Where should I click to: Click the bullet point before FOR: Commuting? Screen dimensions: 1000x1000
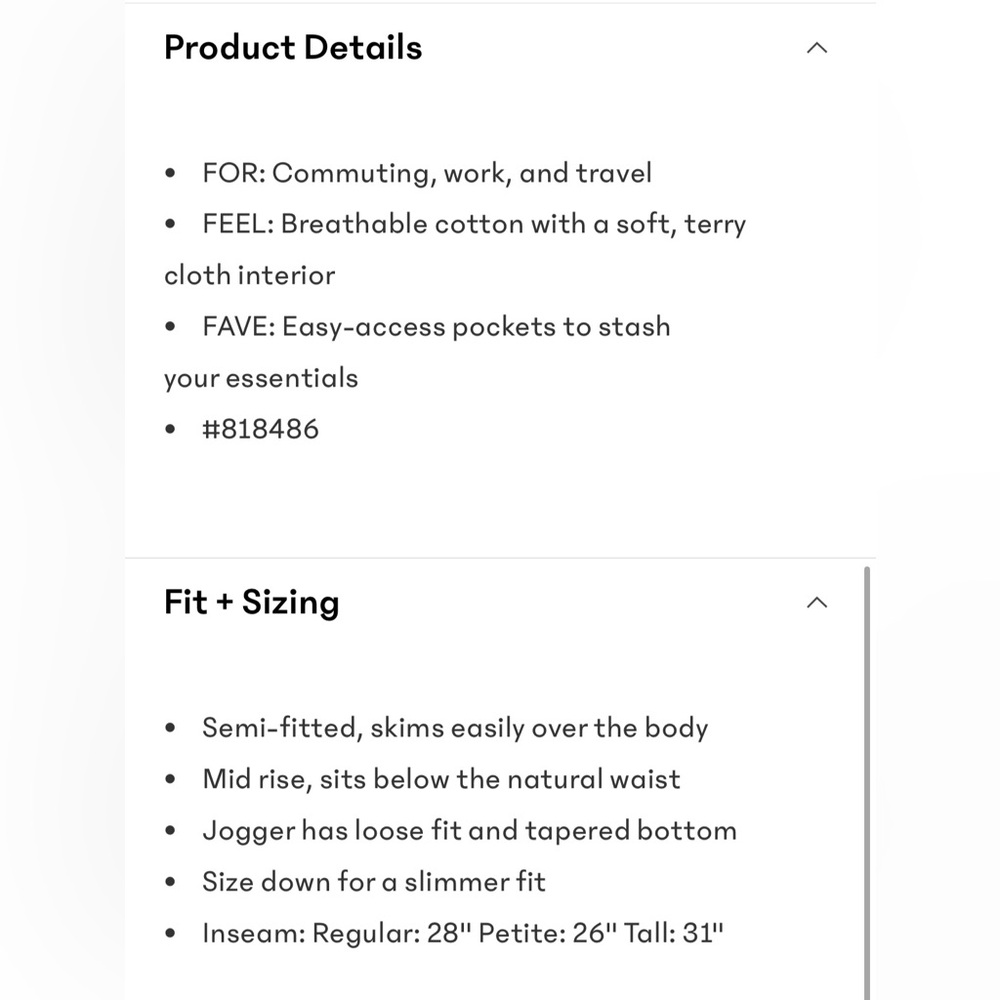point(170,173)
